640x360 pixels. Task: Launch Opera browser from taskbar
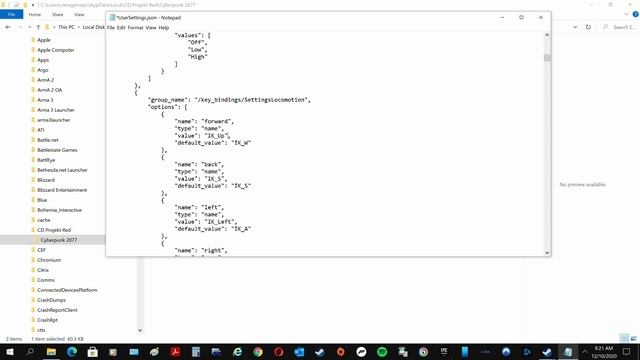tap(279, 352)
